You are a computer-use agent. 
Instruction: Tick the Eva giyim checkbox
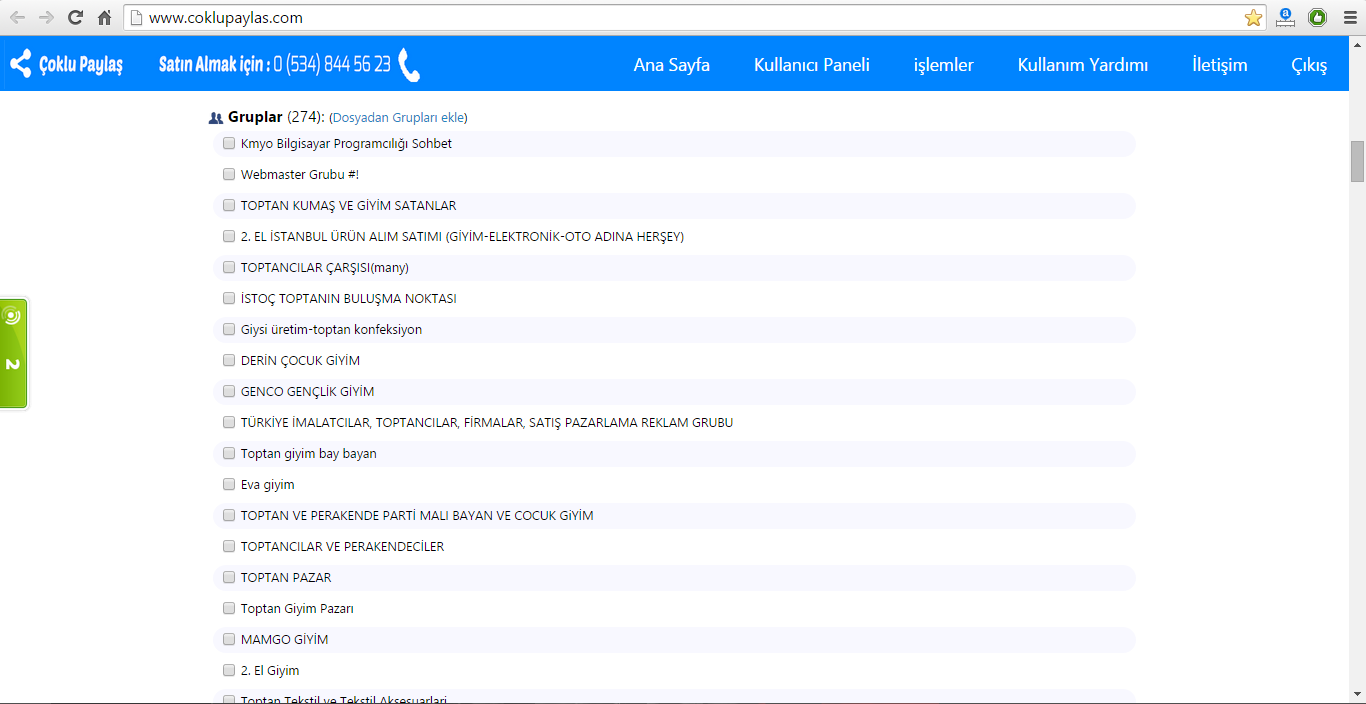tap(229, 484)
